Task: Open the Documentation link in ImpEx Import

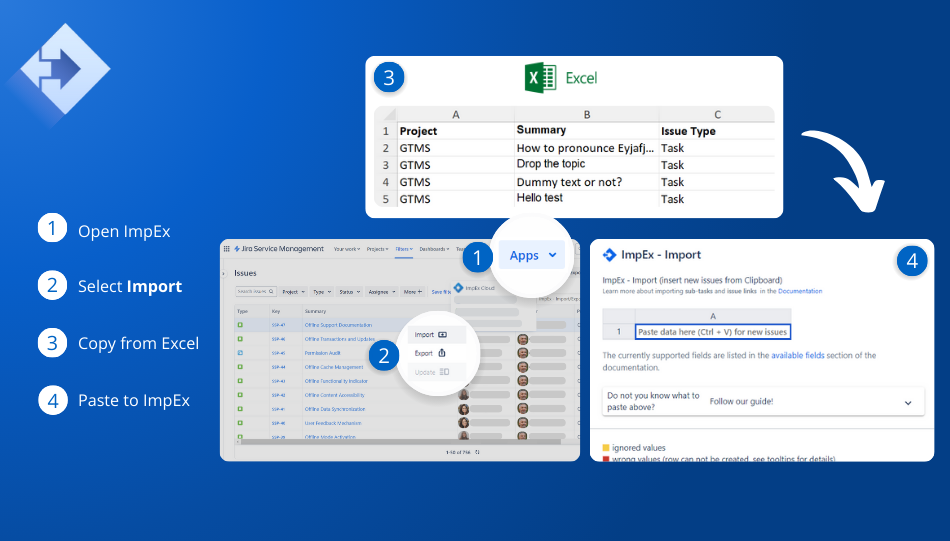Action: coord(800,291)
